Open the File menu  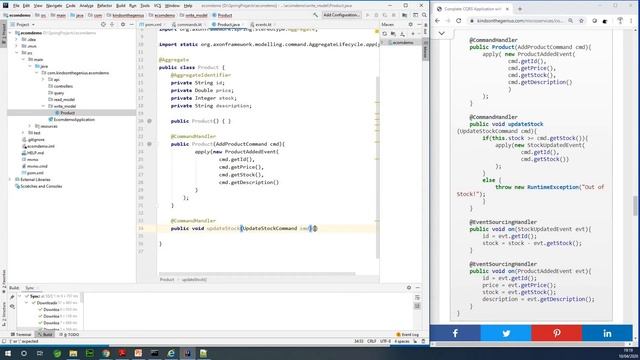click(16, 6)
